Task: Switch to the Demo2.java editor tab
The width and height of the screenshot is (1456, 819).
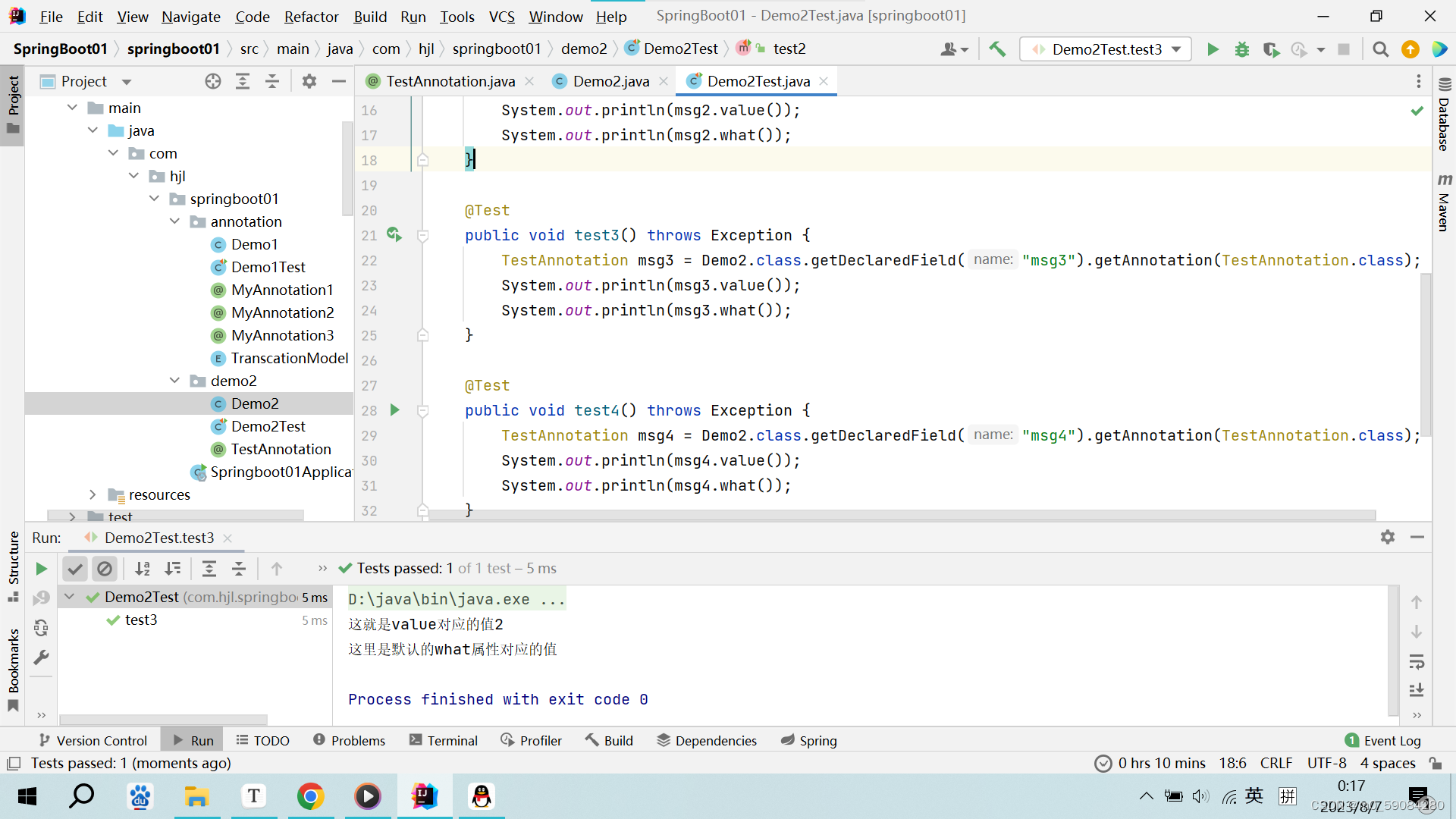Action: point(610,81)
